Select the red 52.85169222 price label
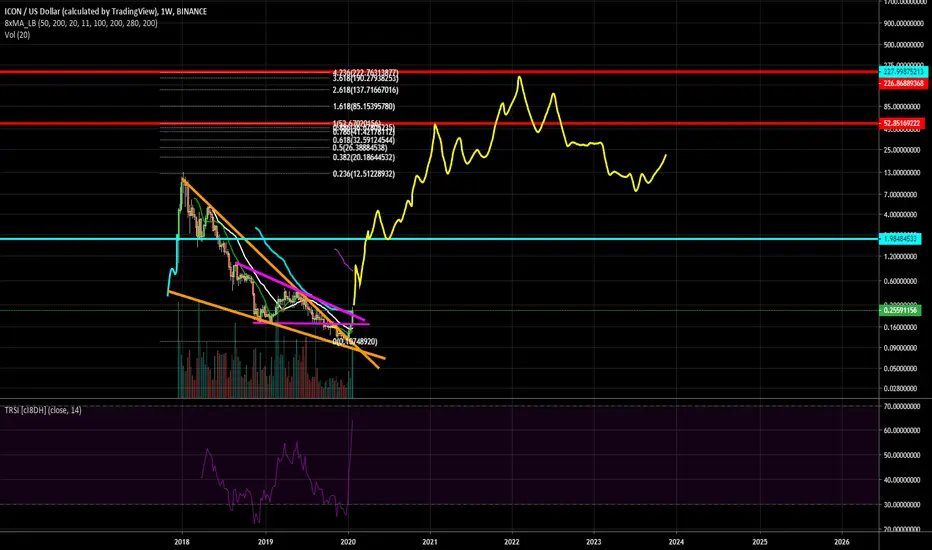This screenshot has height=550, width=932. click(x=901, y=124)
